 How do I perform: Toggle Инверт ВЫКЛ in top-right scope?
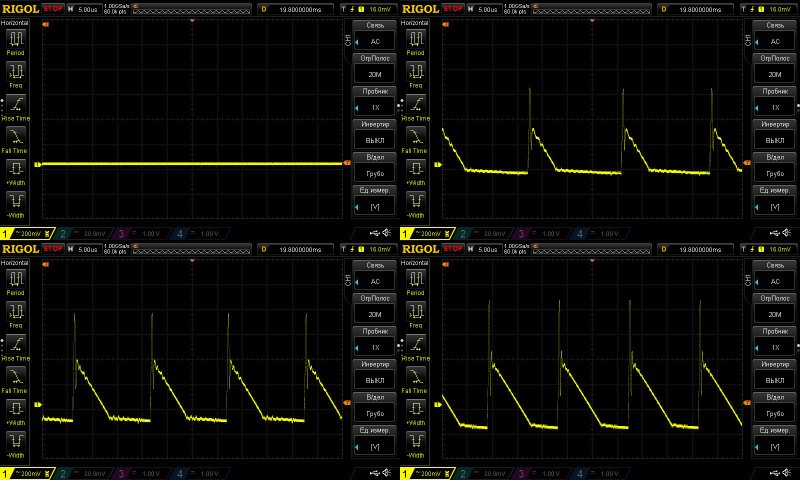pyautogui.click(x=775, y=135)
